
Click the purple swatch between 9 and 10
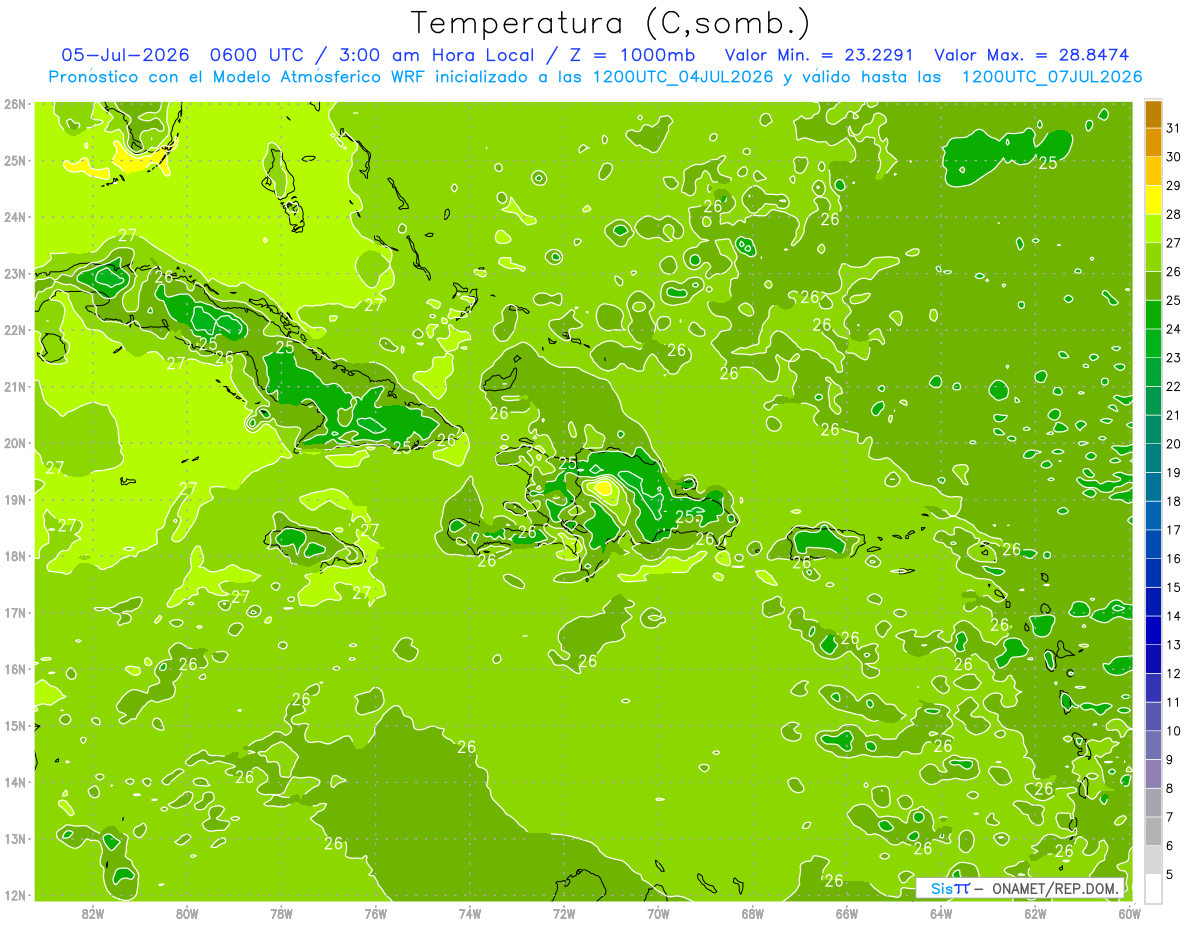click(1153, 745)
